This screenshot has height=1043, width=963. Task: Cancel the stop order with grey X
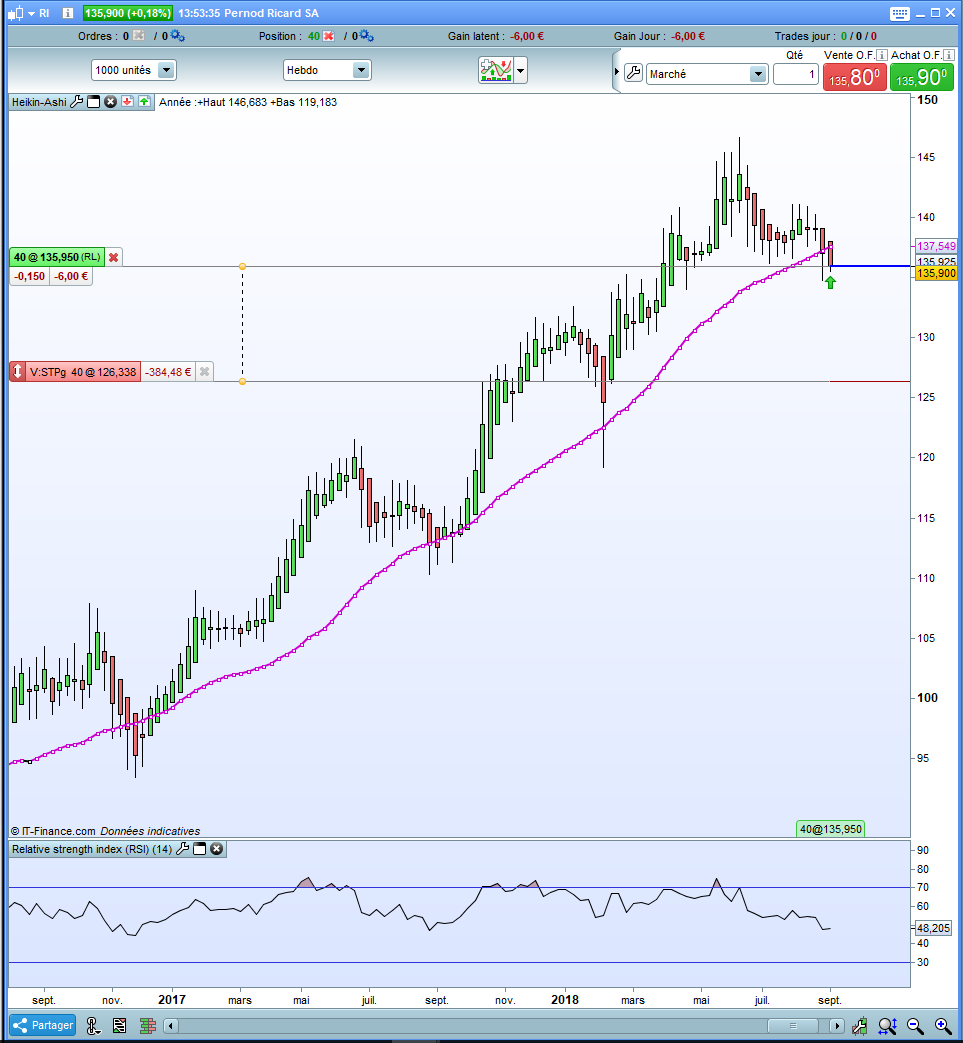coord(205,372)
